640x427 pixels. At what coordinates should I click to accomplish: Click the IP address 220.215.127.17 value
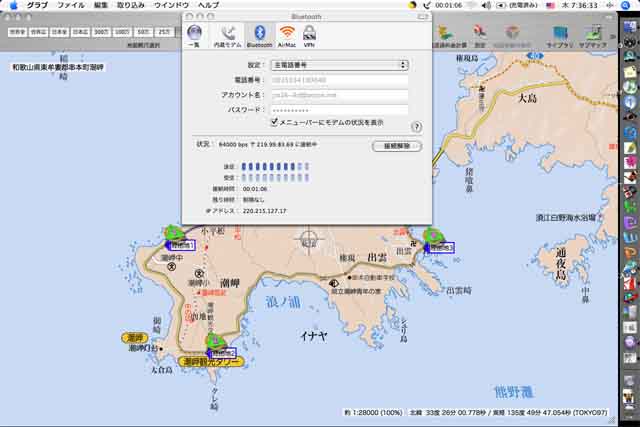(264, 211)
